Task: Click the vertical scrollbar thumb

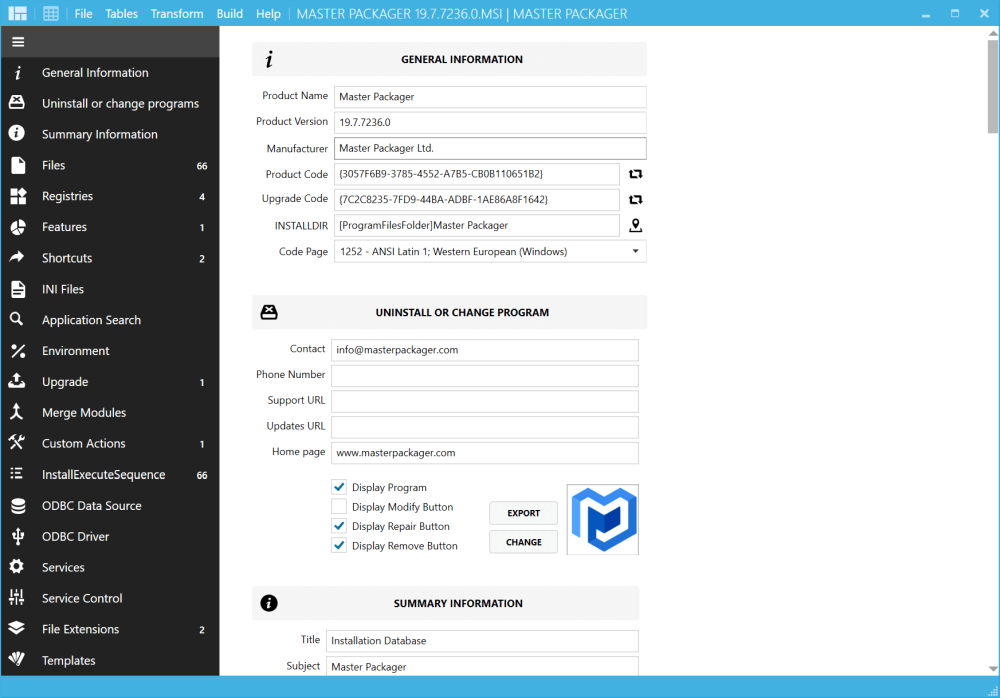Action: 992,87
